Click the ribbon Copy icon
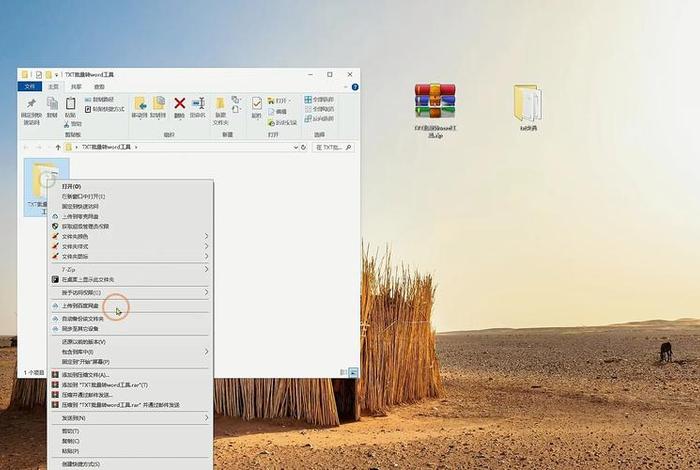The image size is (700, 470). point(52,108)
